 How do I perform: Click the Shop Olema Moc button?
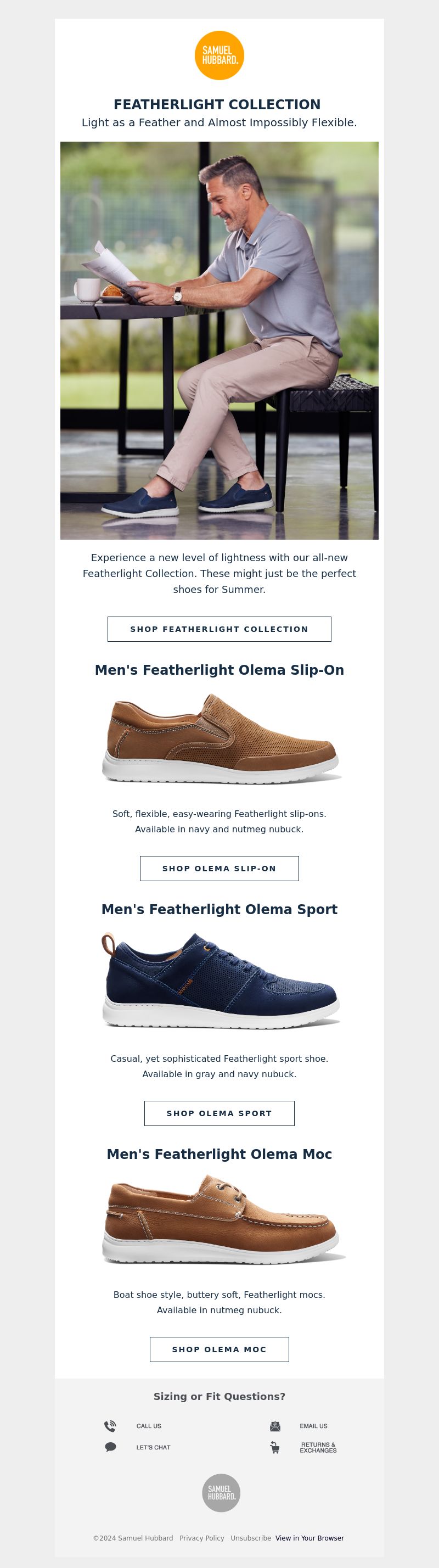[x=219, y=1349]
